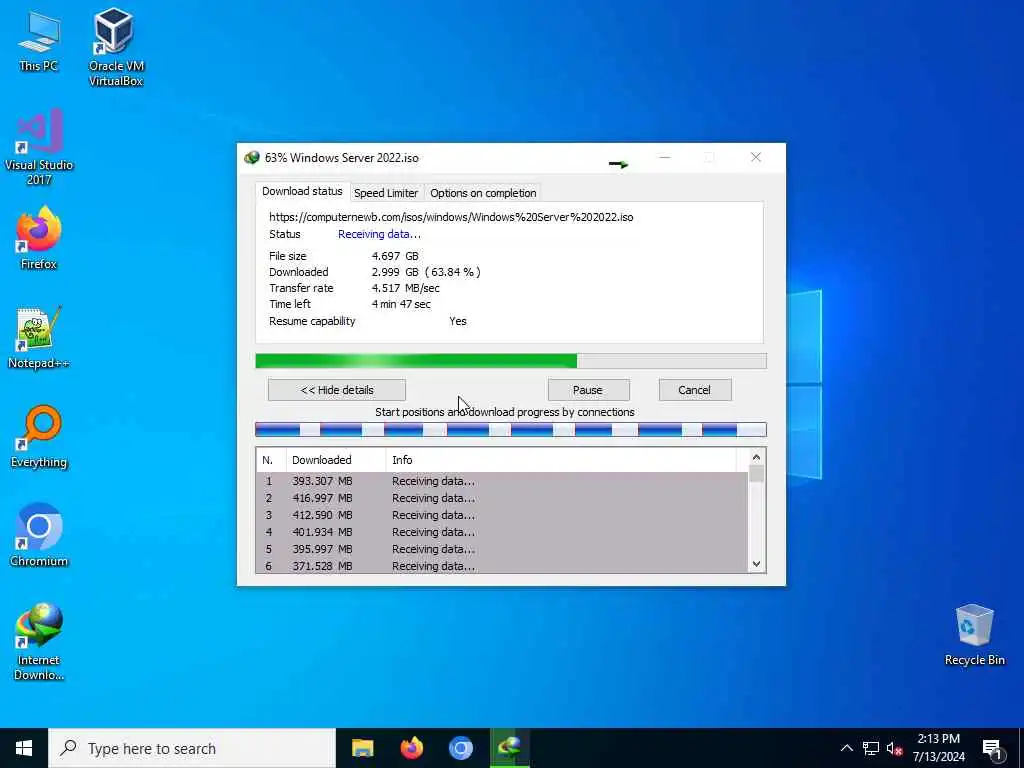
Task: Open Windows Start menu
Action: (x=24, y=748)
